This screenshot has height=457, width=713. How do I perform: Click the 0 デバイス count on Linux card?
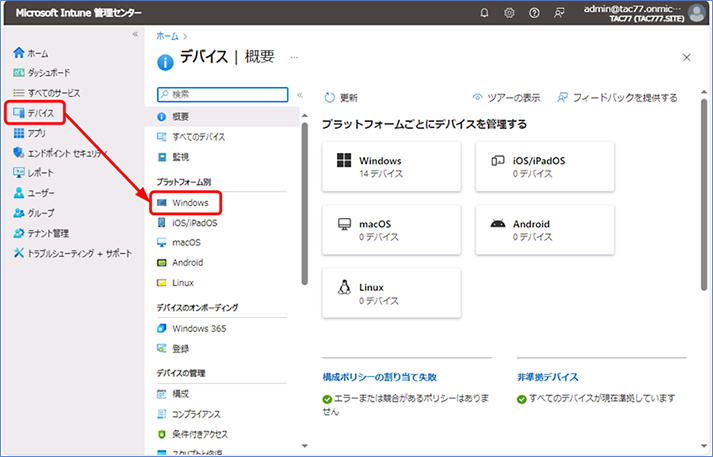[x=379, y=301]
